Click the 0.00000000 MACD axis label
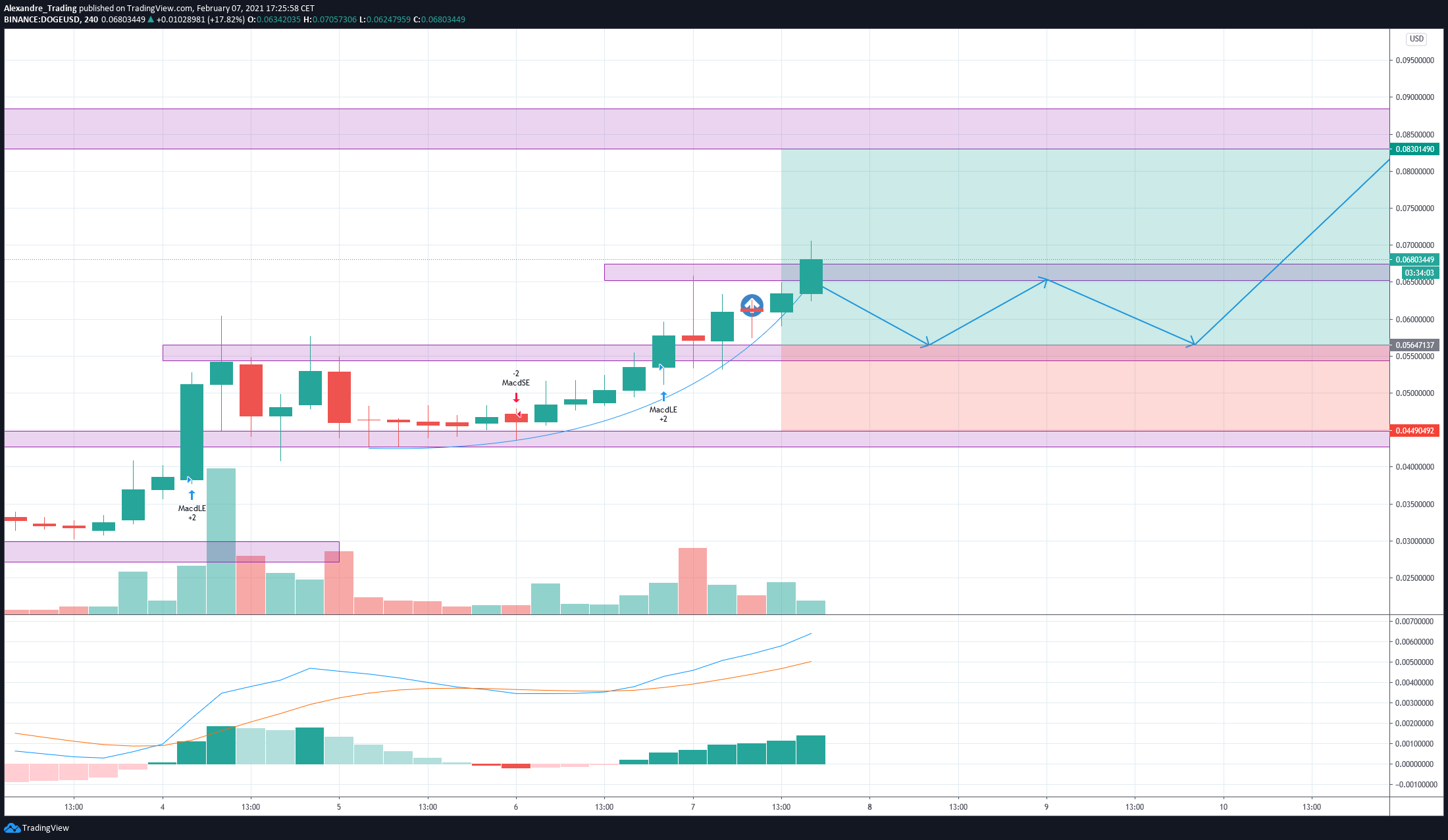The width and height of the screenshot is (1448, 840). pyautogui.click(x=1414, y=764)
